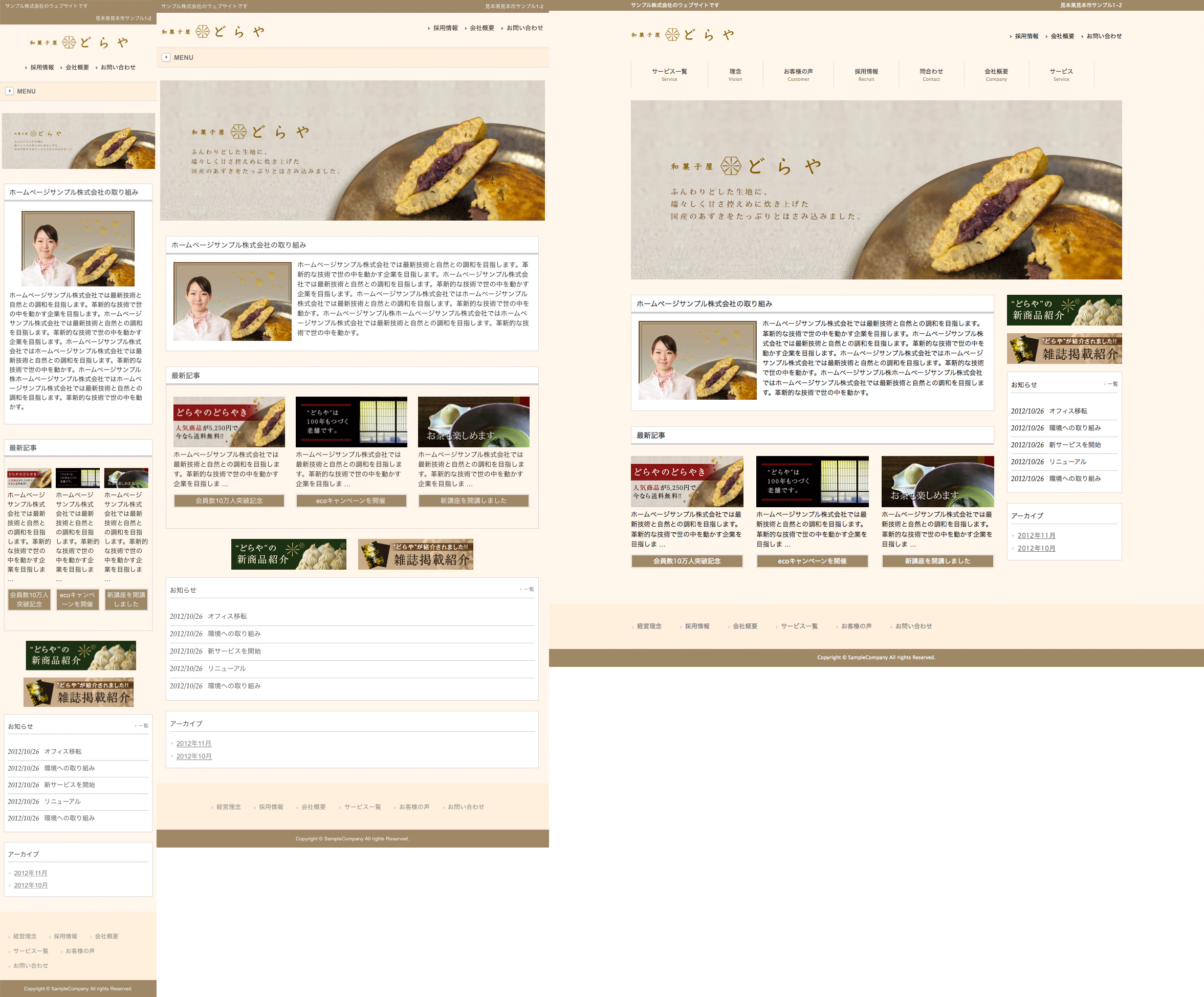
Task: Click 雑誌掲載紹介 banner in desktop sidebar
Action: coord(1064,349)
